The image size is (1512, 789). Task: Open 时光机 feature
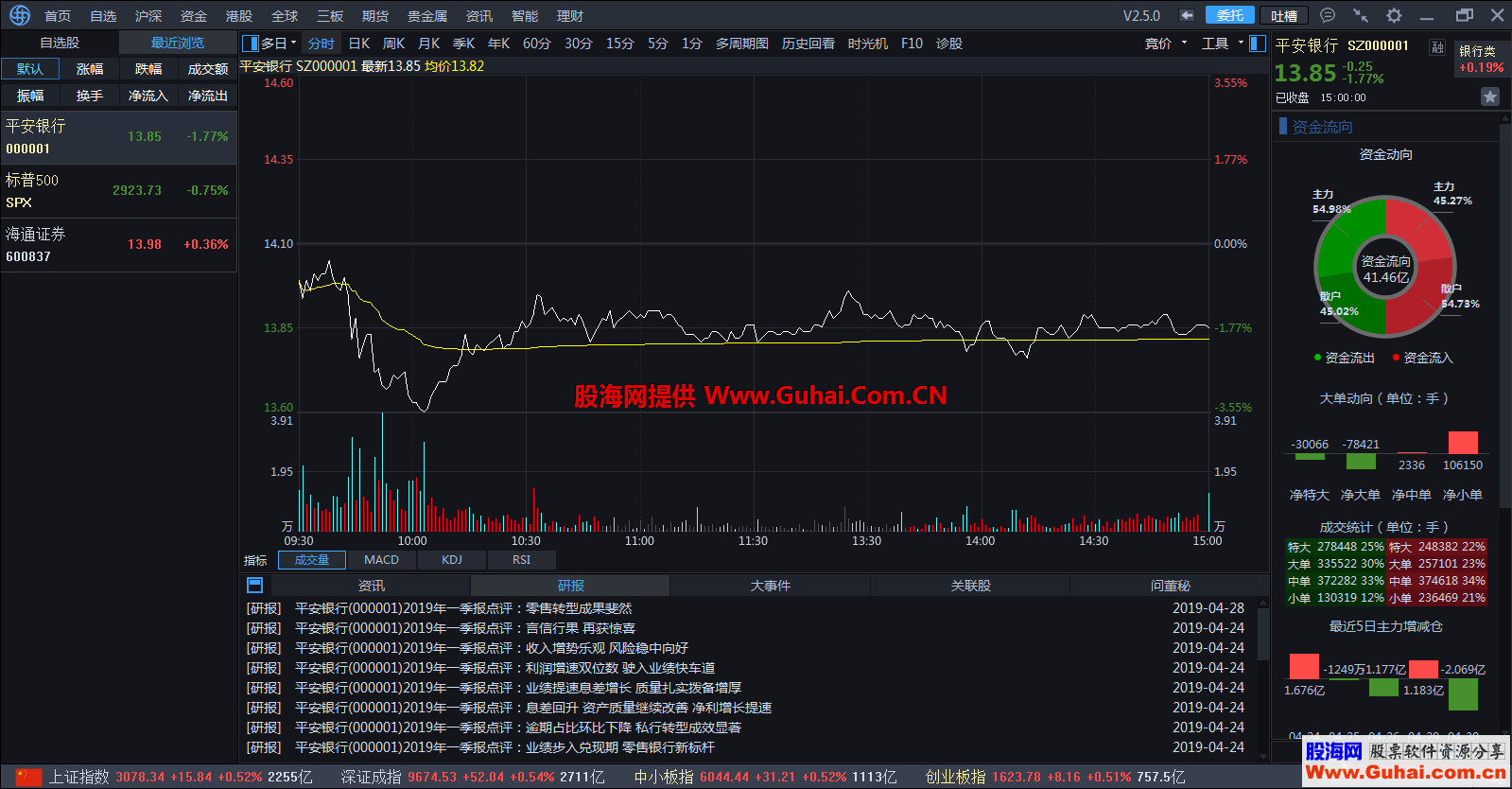pos(868,44)
